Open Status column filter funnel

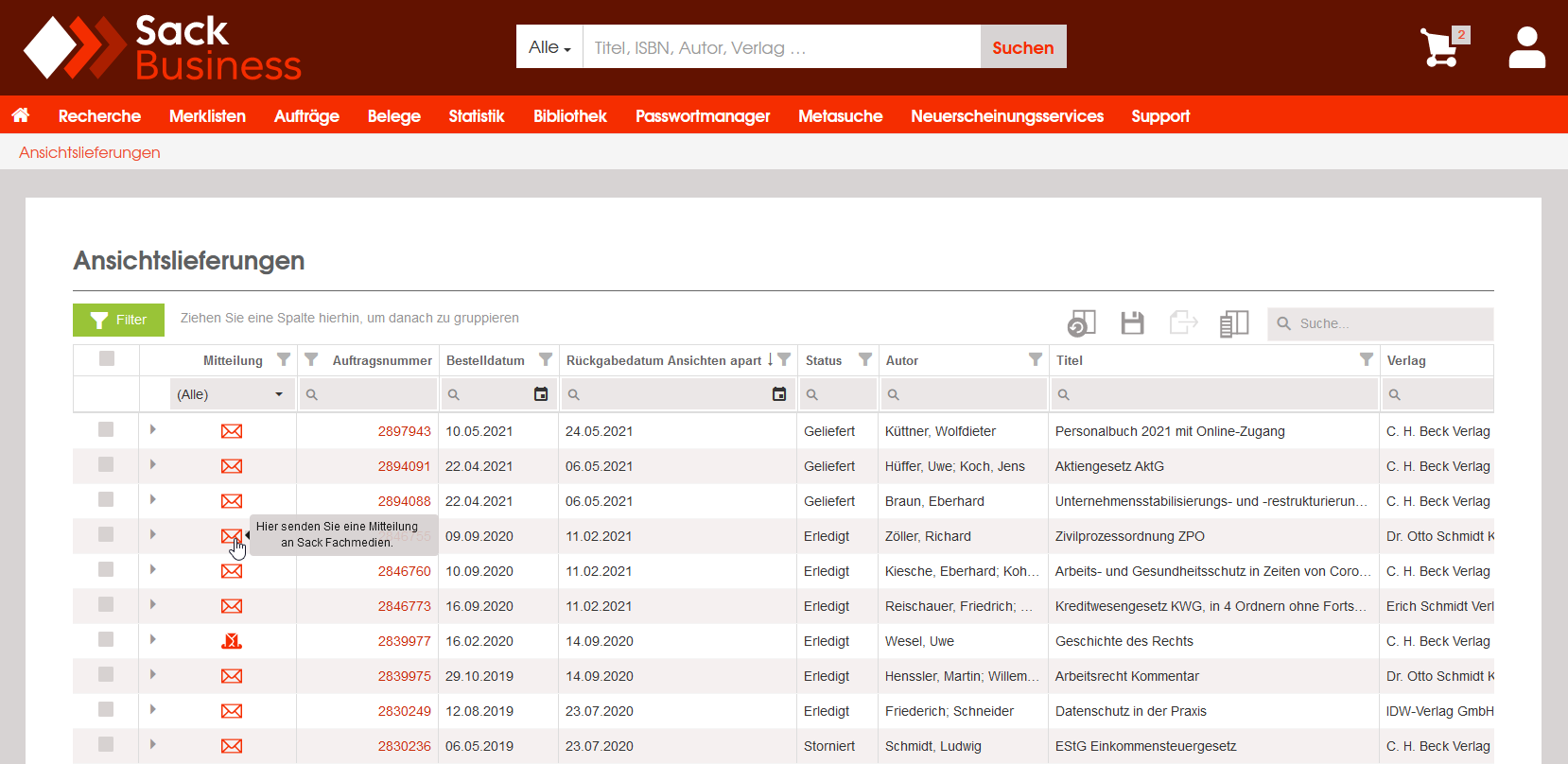pyautogui.click(x=865, y=359)
